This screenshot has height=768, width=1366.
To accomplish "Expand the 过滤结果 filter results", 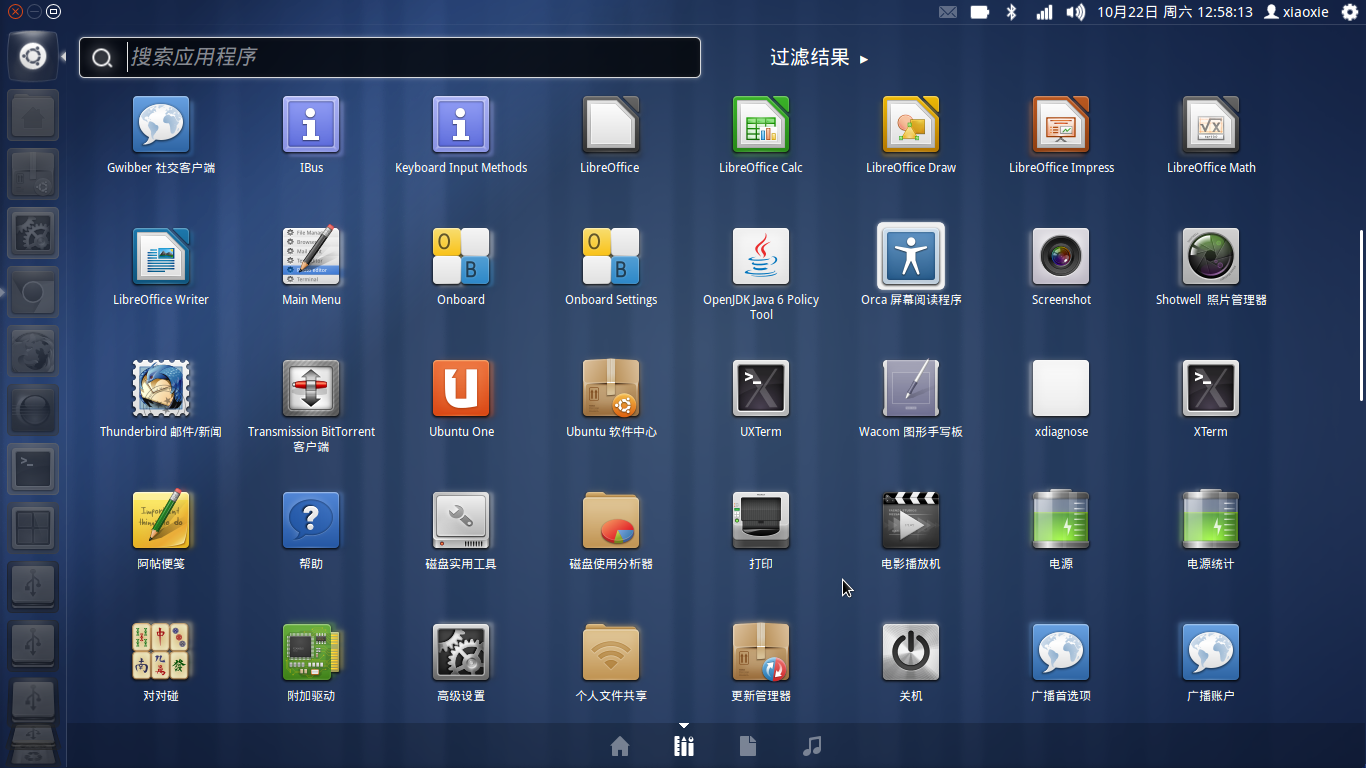I will (x=819, y=58).
